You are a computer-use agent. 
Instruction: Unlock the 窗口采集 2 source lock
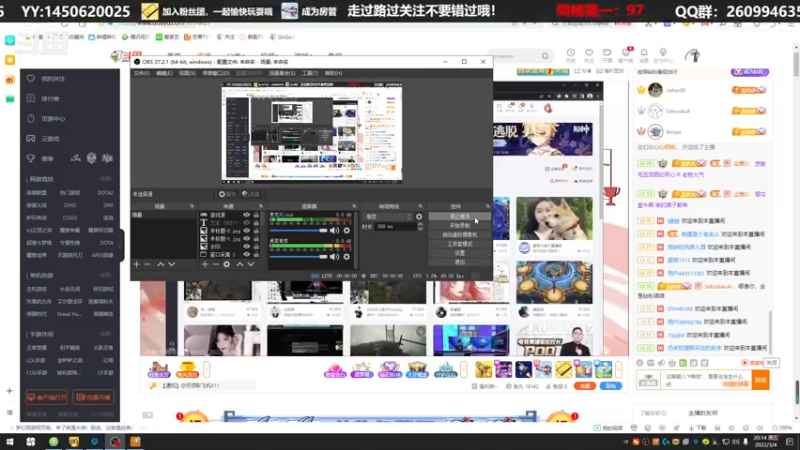pyautogui.click(x=256, y=254)
